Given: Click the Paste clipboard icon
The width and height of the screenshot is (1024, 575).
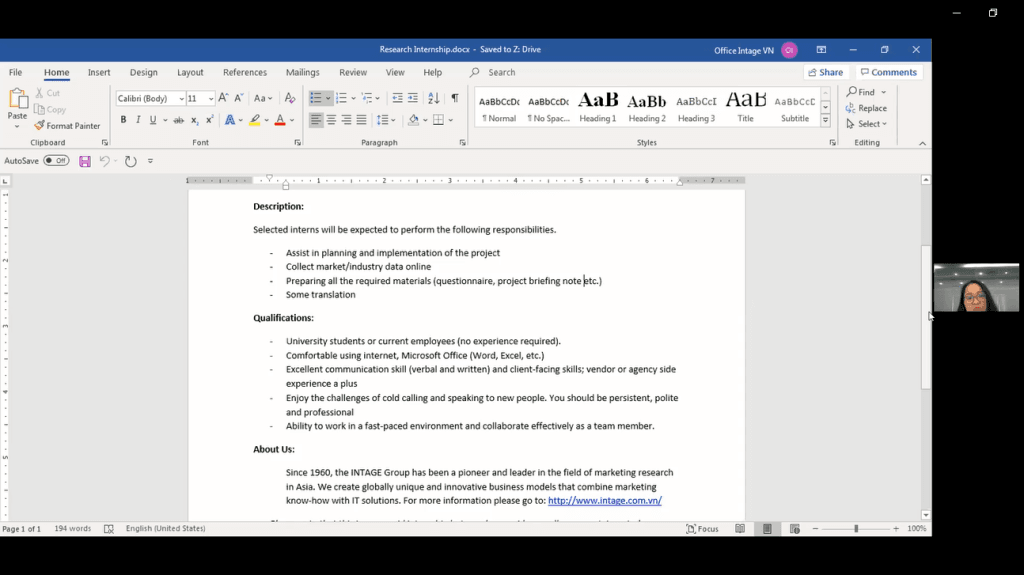Looking at the screenshot, I should [18, 99].
